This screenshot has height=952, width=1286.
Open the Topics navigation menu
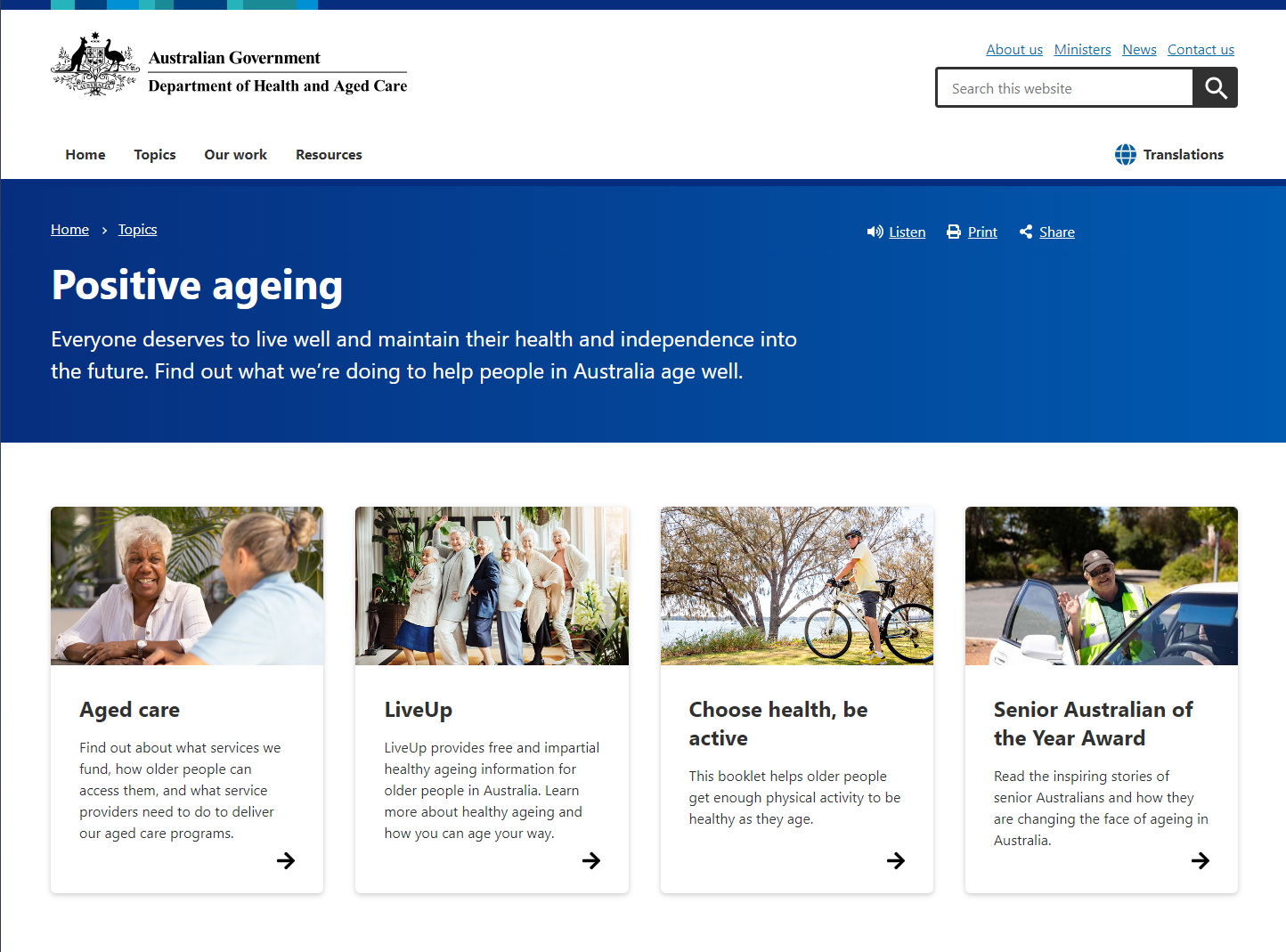tap(155, 155)
